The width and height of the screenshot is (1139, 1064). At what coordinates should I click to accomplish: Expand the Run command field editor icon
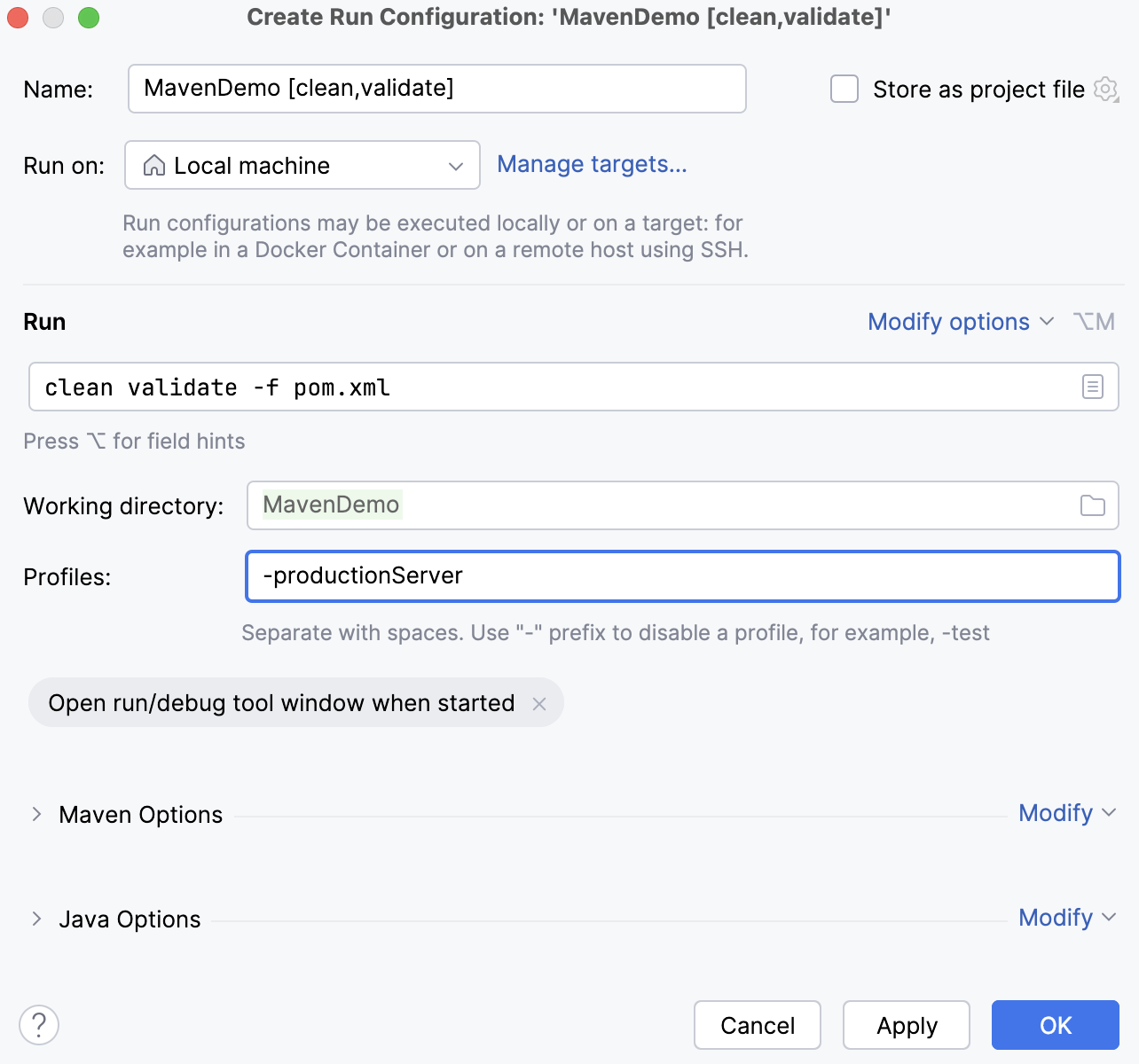pos(1092,387)
